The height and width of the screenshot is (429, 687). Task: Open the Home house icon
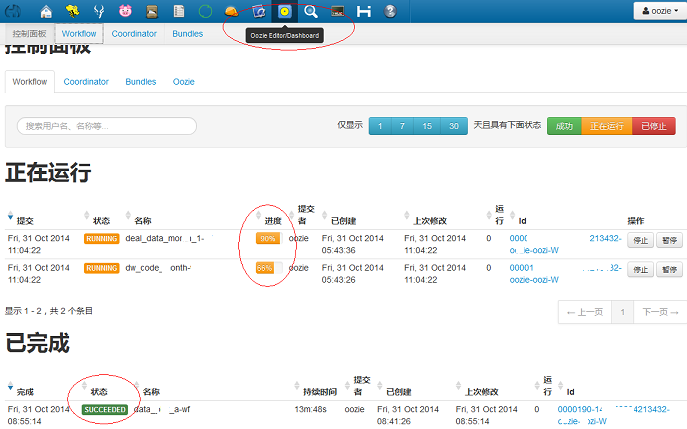tap(46, 11)
